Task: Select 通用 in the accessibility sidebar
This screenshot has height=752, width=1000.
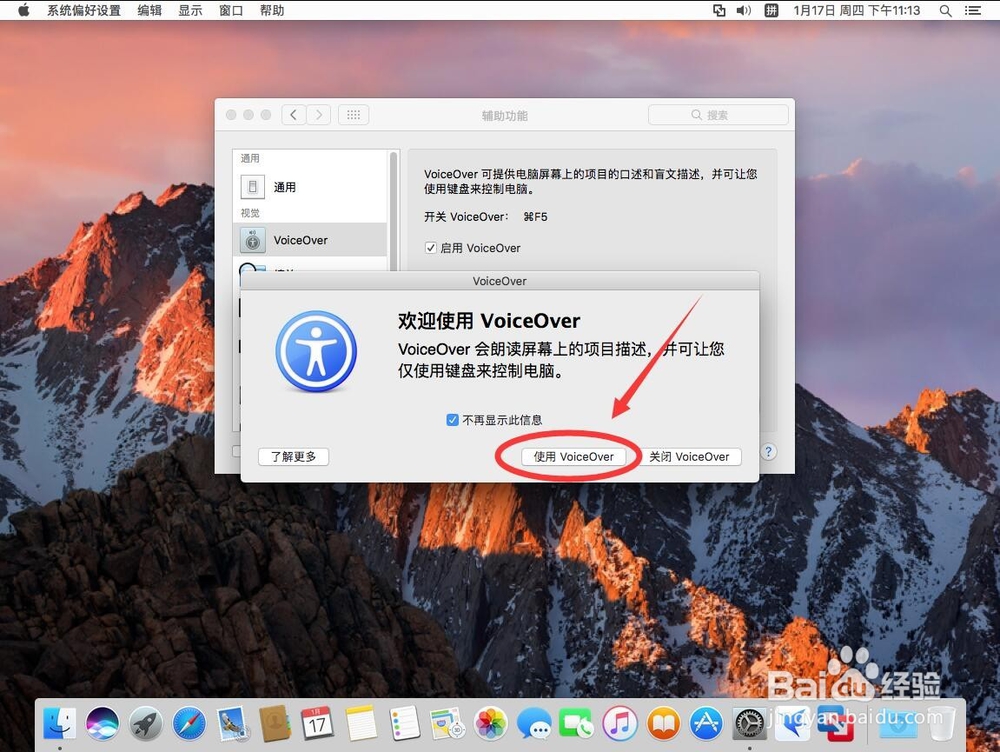Action: tap(310, 187)
